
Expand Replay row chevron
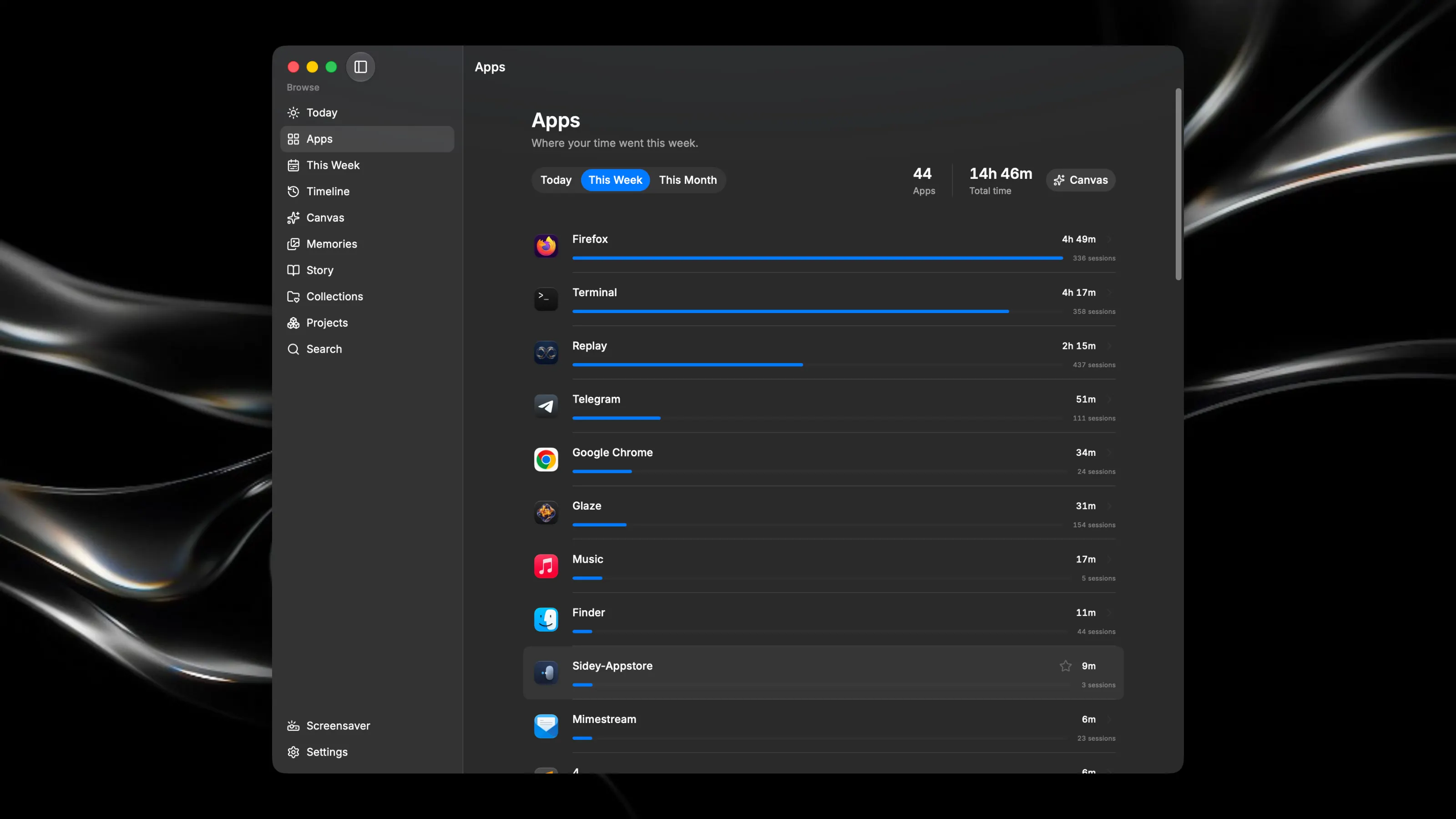(x=1109, y=346)
